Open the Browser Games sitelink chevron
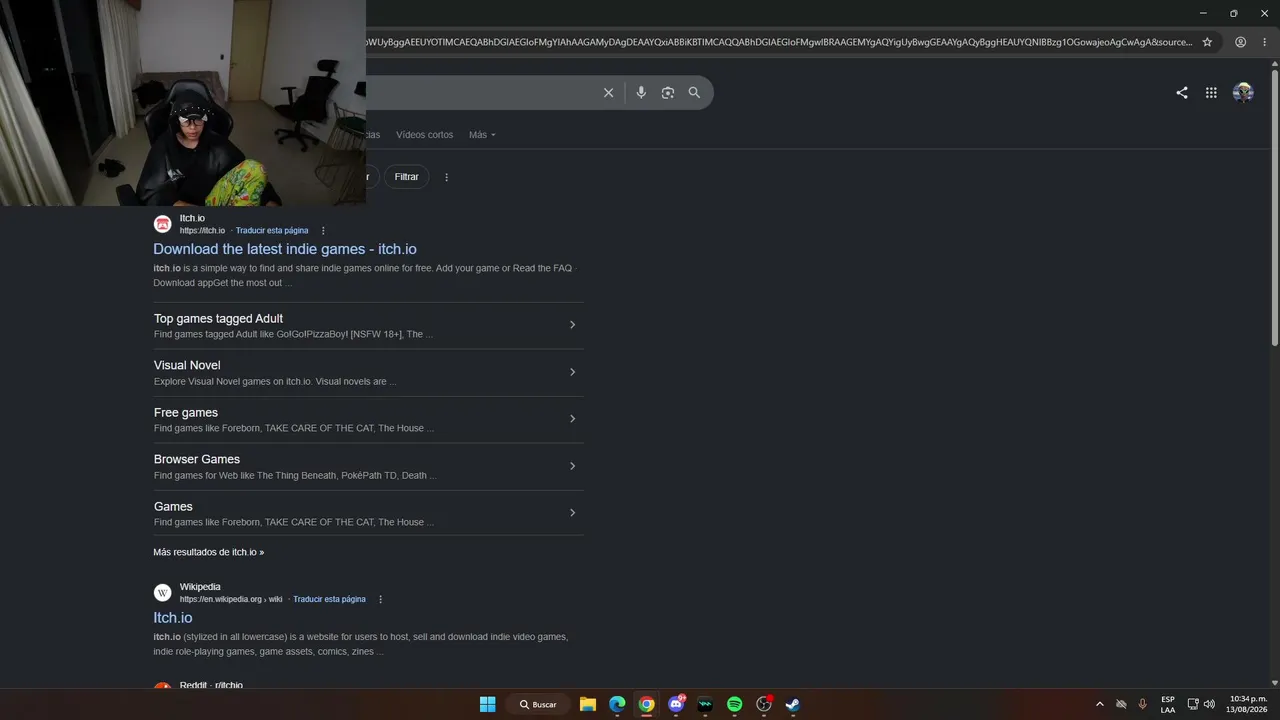Screen dimensions: 1280x720 572,466
